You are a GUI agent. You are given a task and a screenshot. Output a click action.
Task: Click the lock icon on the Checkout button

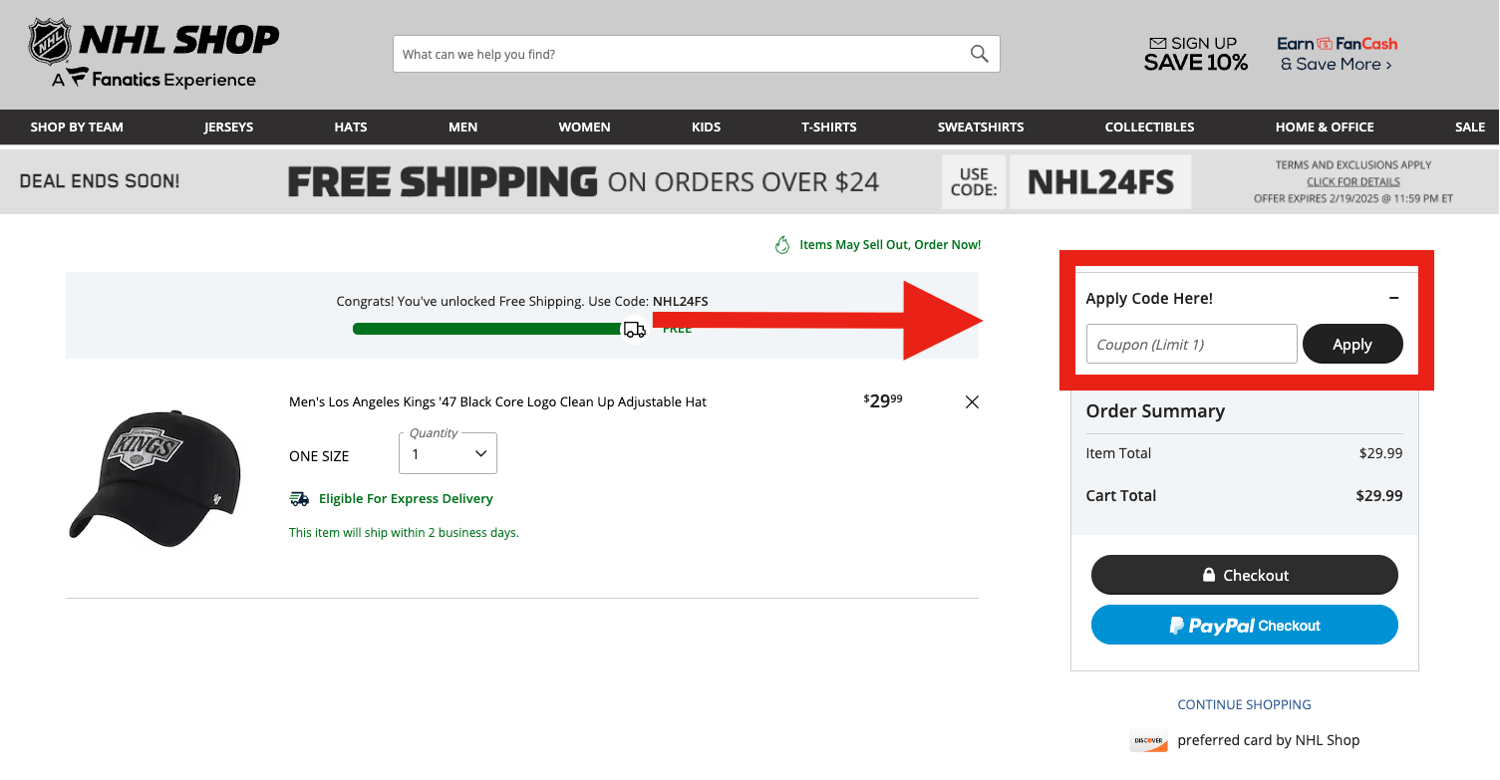(x=1208, y=574)
